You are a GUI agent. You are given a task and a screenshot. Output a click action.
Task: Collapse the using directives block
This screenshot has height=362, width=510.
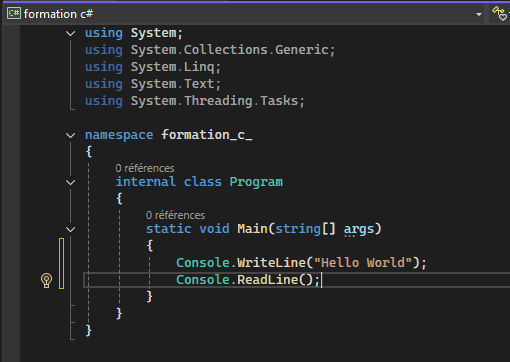click(x=70, y=33)
